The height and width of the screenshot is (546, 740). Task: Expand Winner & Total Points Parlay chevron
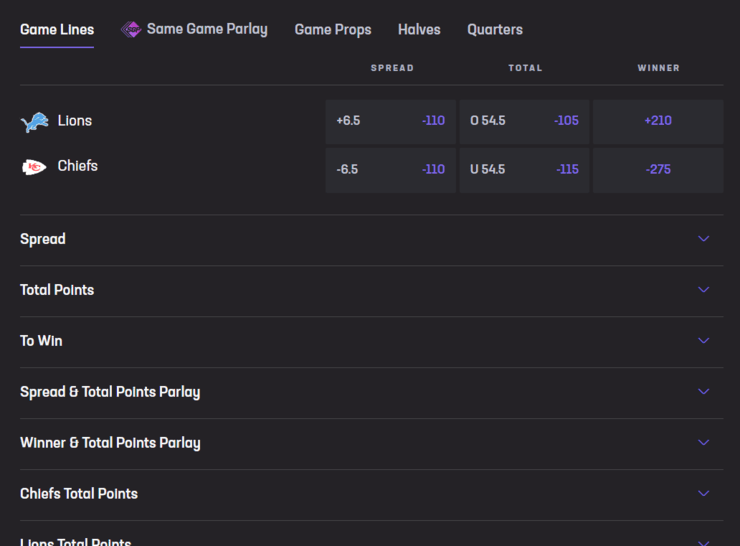coord(703,443)
